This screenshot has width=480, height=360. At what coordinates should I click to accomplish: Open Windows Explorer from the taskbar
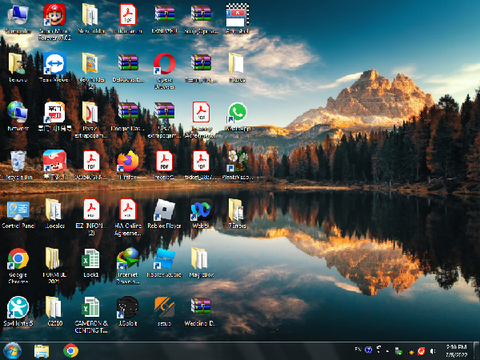click(x=42, y=351)
